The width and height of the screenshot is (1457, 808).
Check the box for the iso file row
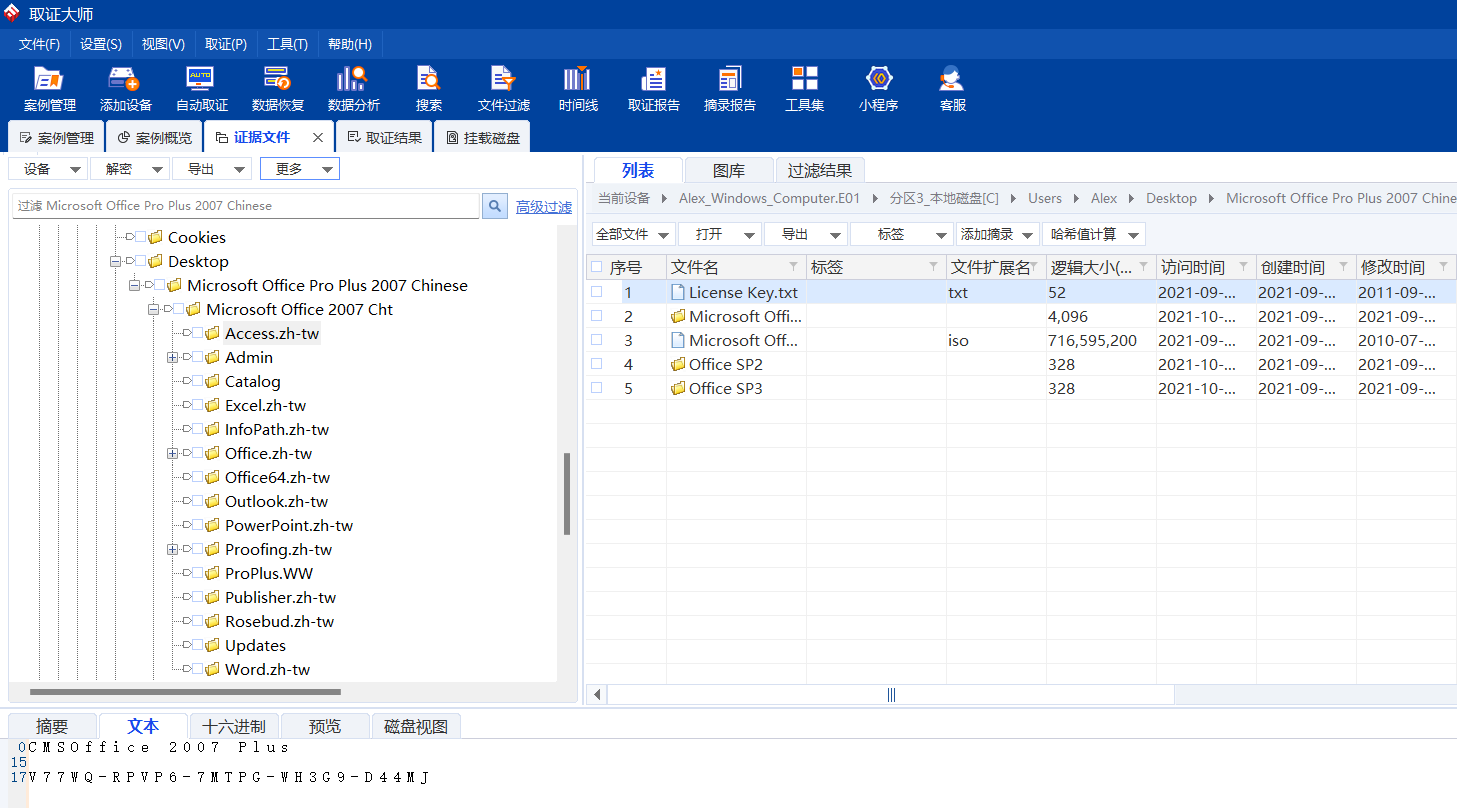[x=597, y=340]
